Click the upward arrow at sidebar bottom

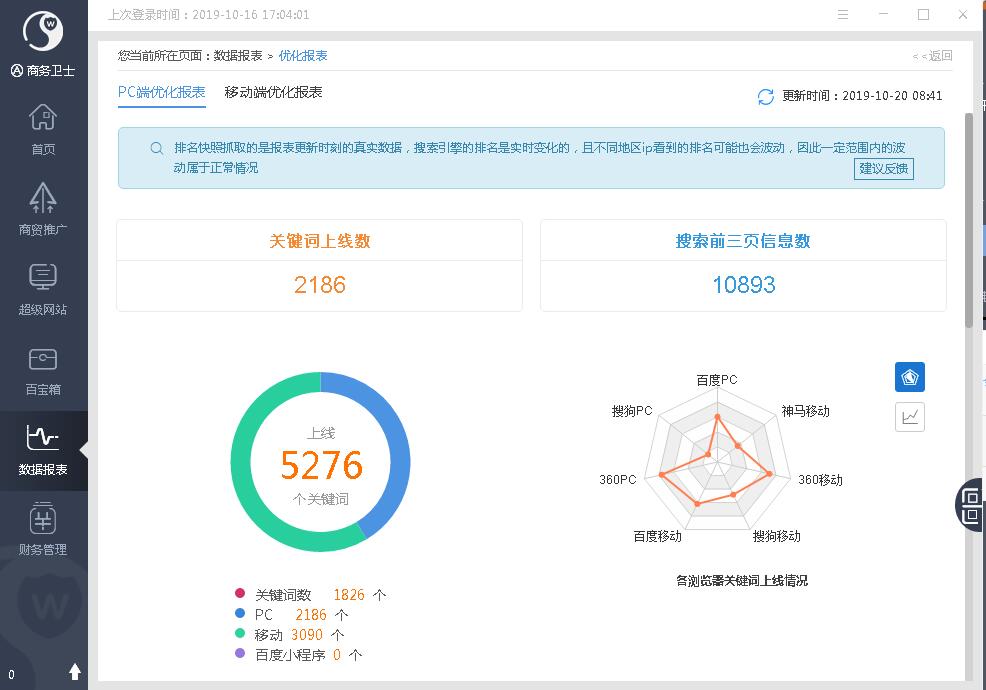pyautogui.click(x=75, y=672)
